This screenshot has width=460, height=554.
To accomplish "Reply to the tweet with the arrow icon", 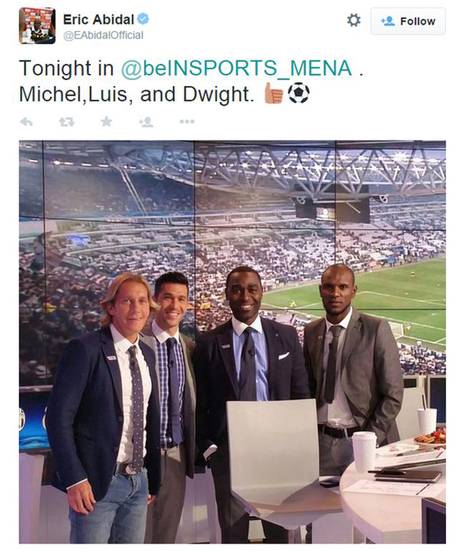I will click(26, 122).
